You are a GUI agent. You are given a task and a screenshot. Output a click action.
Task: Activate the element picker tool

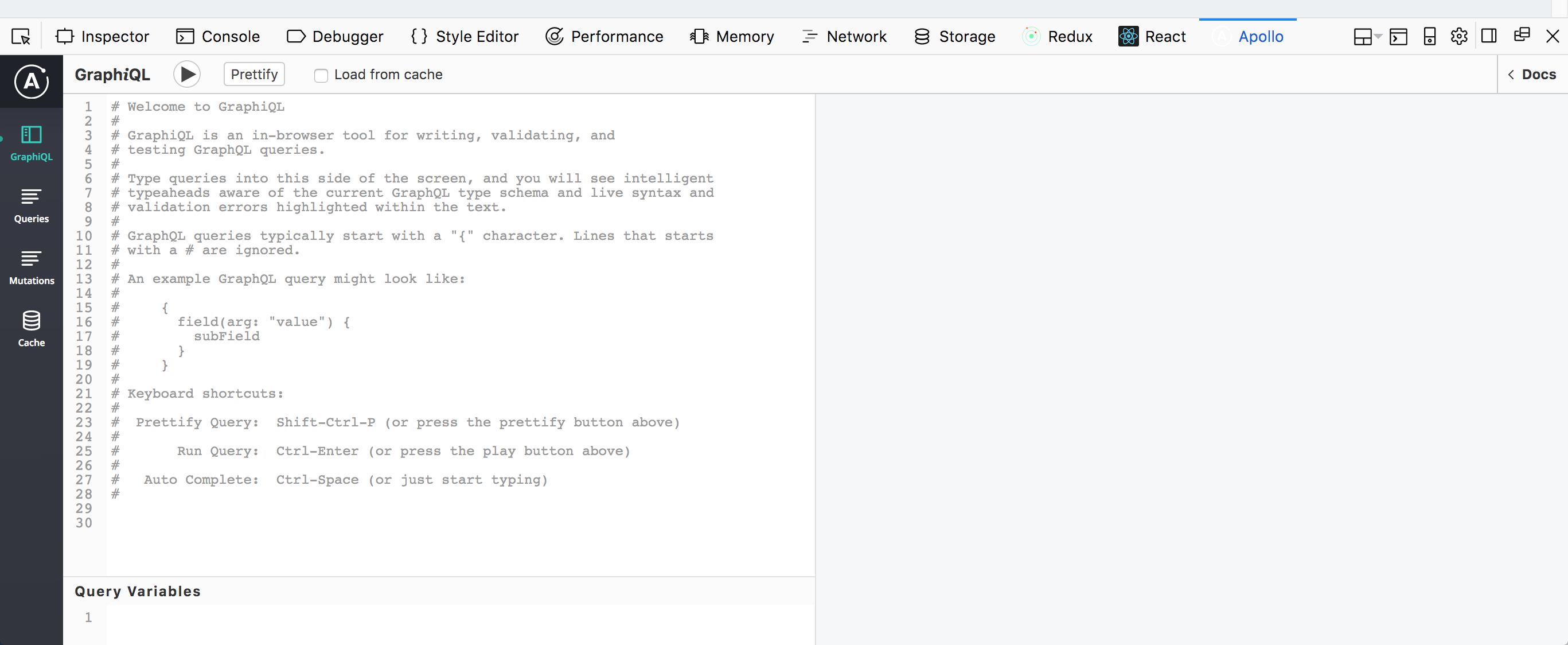coord(21,37)
